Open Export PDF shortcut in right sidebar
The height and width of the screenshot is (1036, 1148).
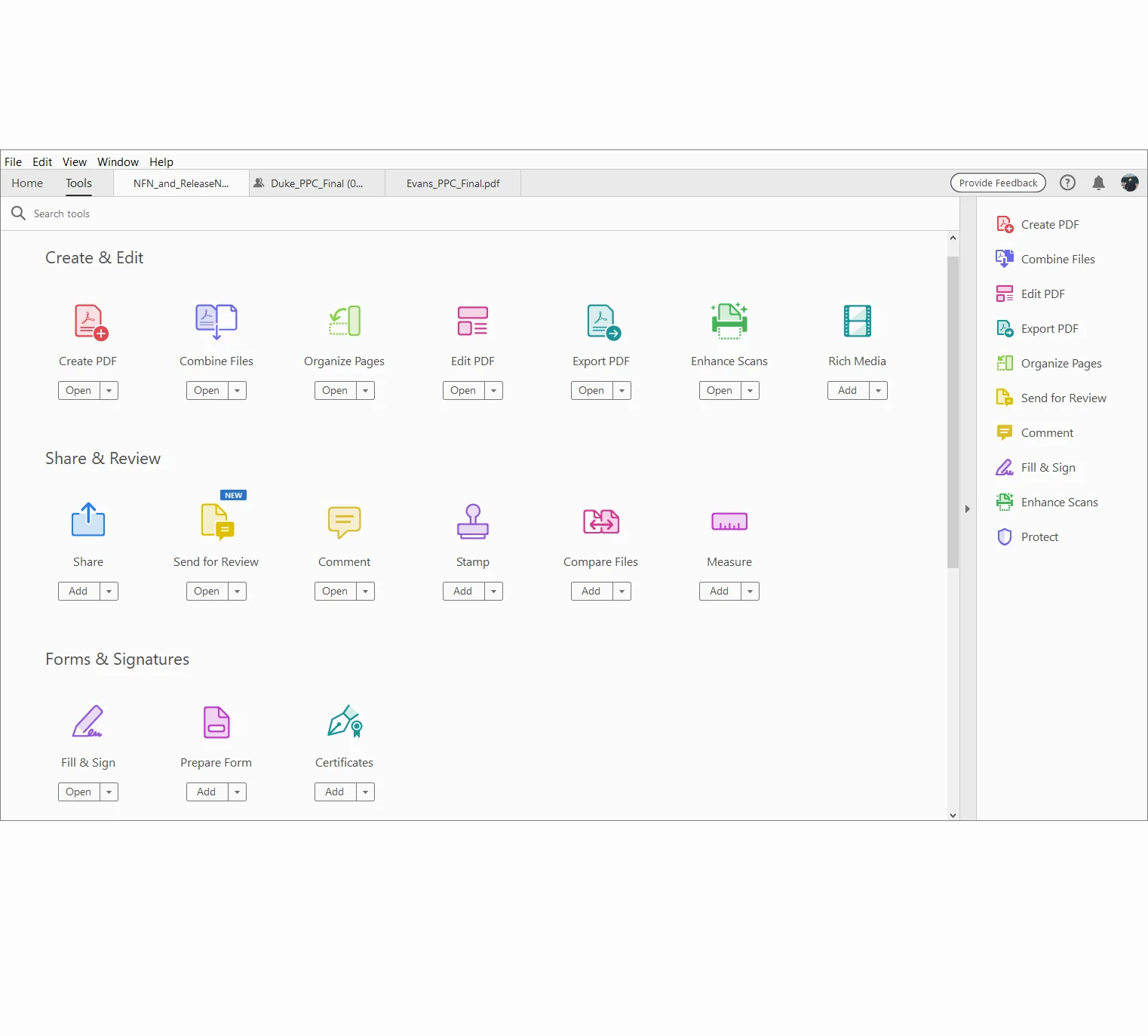pyautogui.click(x=1037, y=329)
